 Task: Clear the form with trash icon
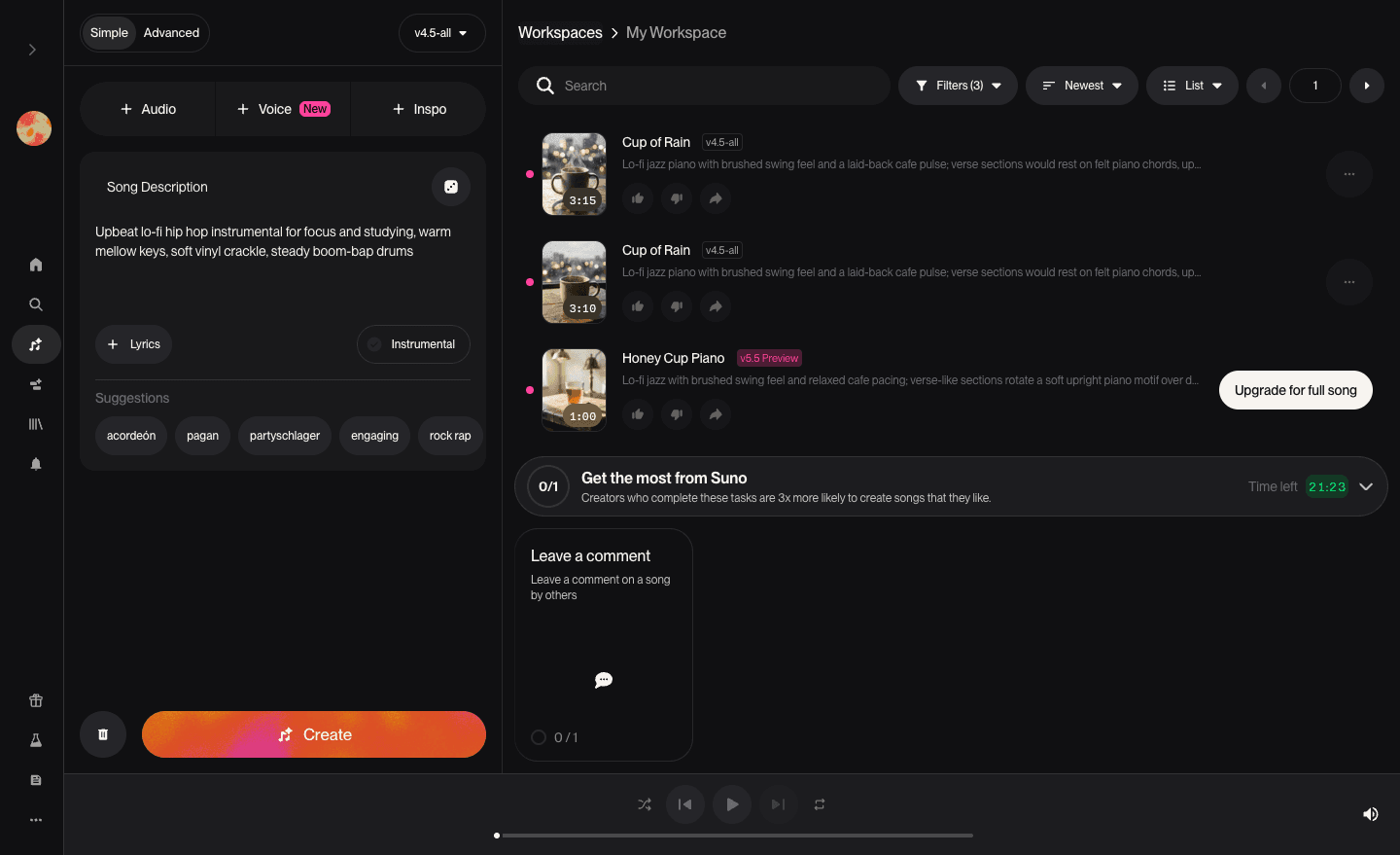(x=103, y=734)
